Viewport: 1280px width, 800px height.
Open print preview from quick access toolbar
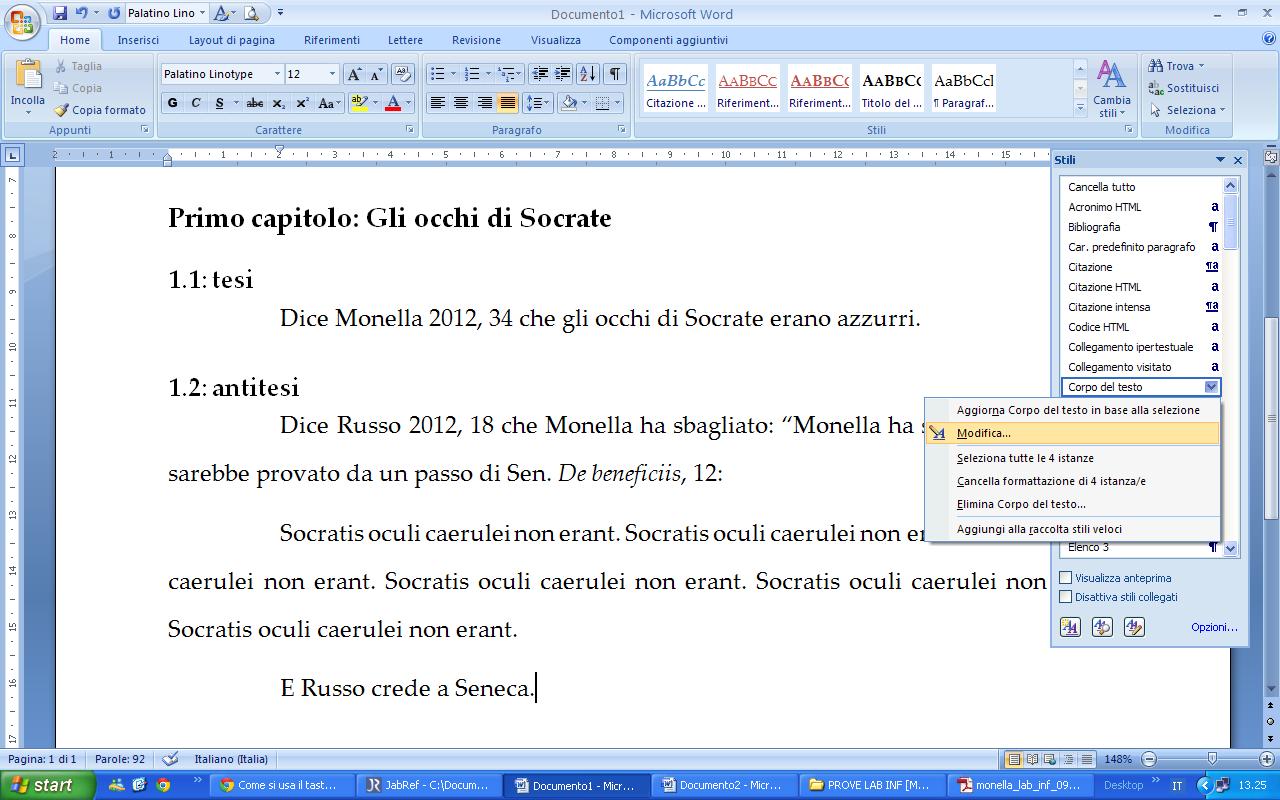pyautogui.click(x=250, y=13)
